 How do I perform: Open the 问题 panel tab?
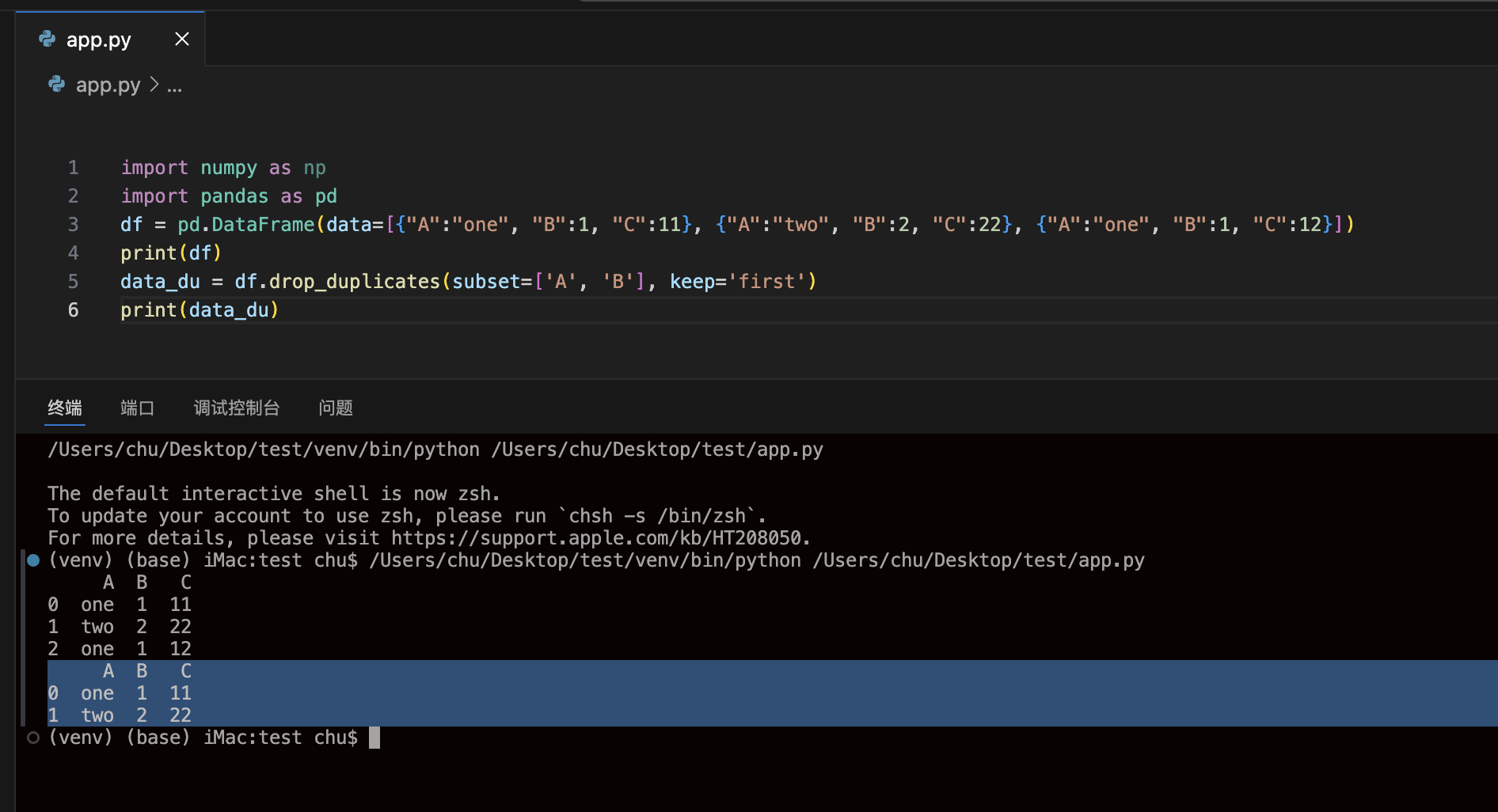tap(336, 408)
